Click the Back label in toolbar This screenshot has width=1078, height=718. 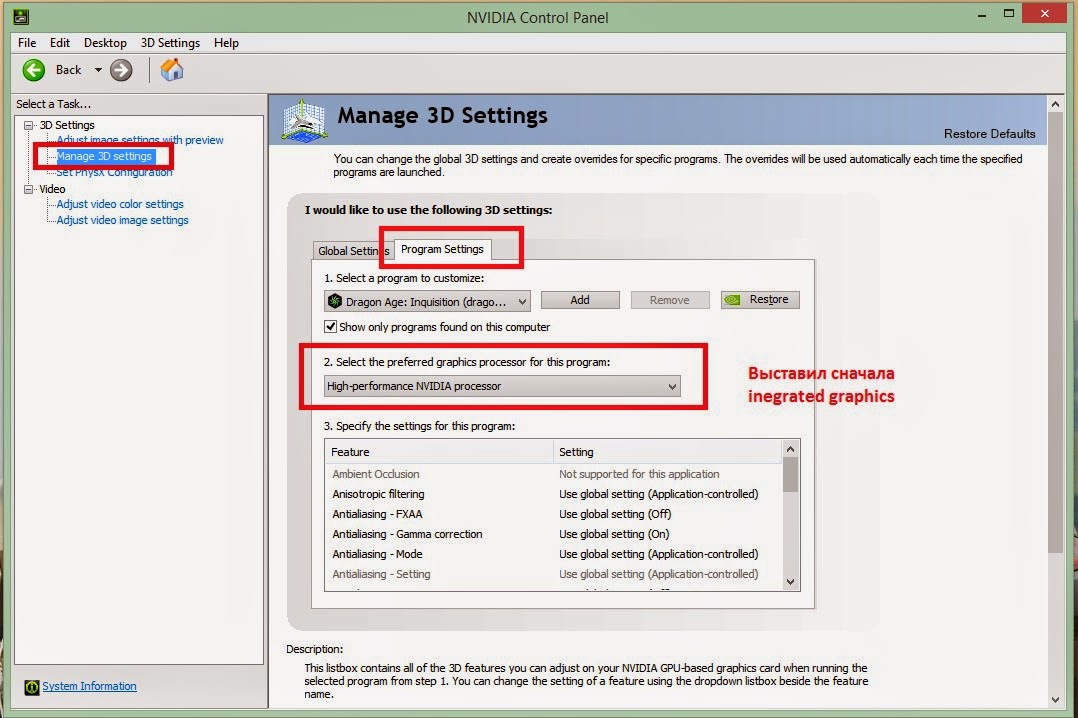(68, 70)
